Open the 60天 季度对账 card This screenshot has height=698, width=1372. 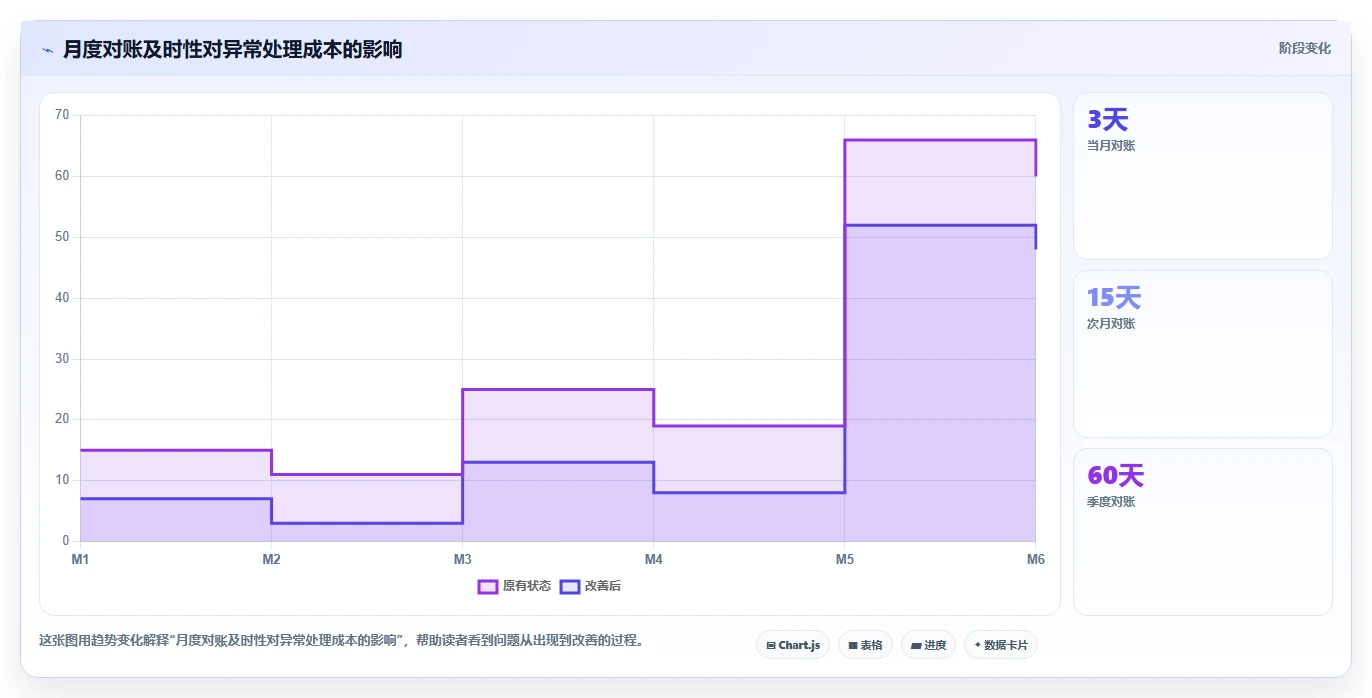[x=1202, y=532]
